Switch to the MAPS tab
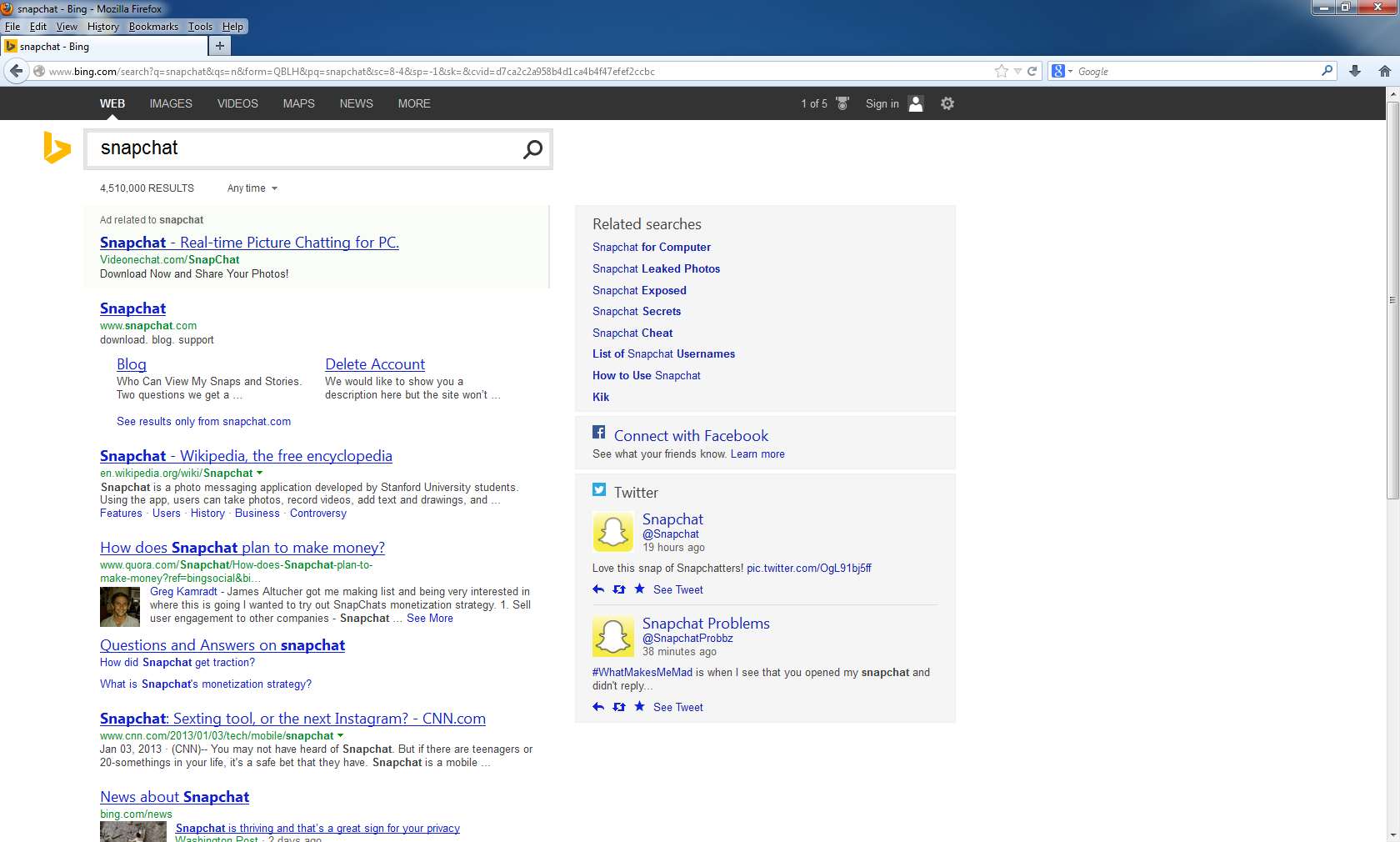Image resolution: width=1400 pixels, height=842 pixels. pyautogui.click(x=298, y=103)
